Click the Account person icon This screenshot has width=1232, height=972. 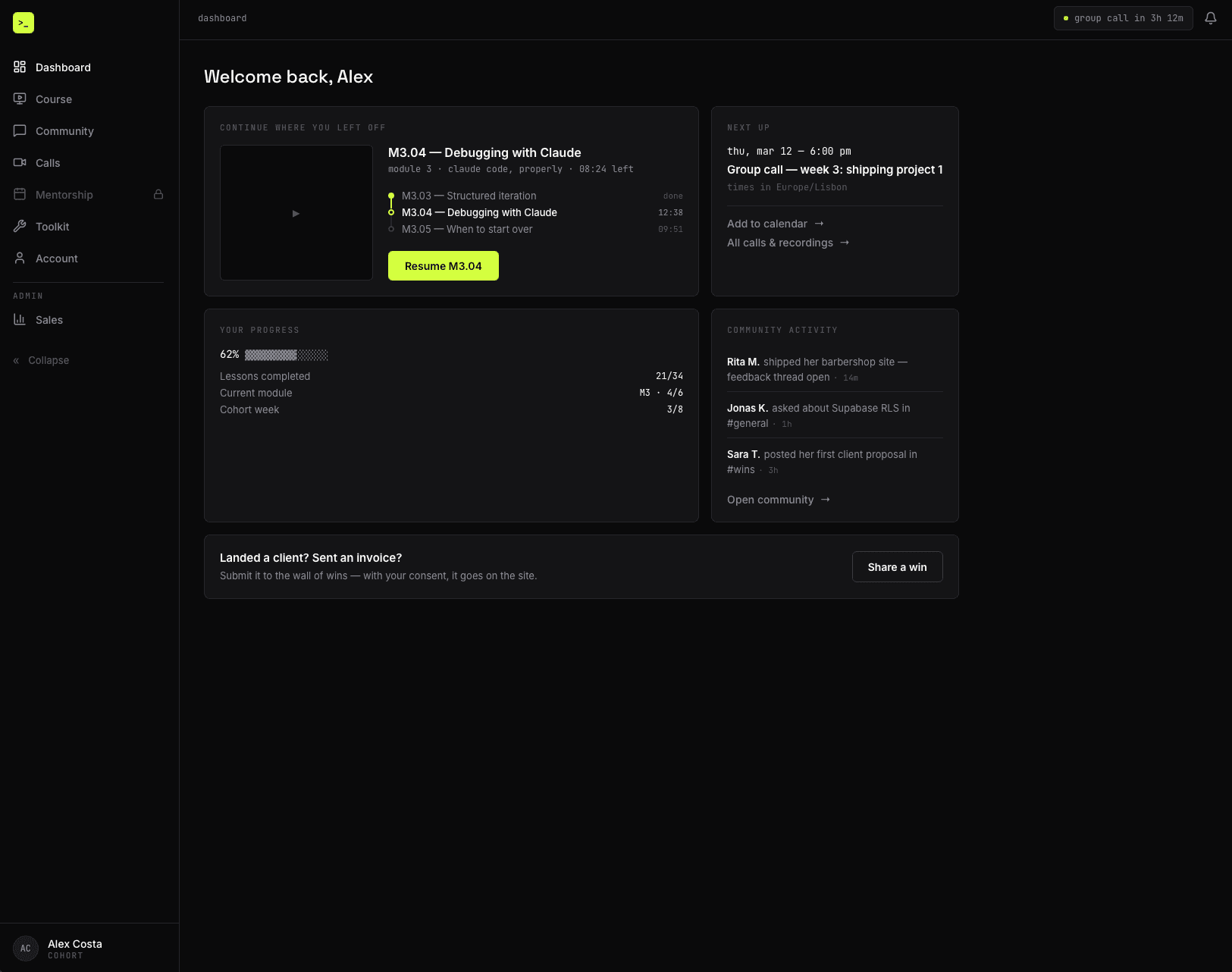pos(20,258)
